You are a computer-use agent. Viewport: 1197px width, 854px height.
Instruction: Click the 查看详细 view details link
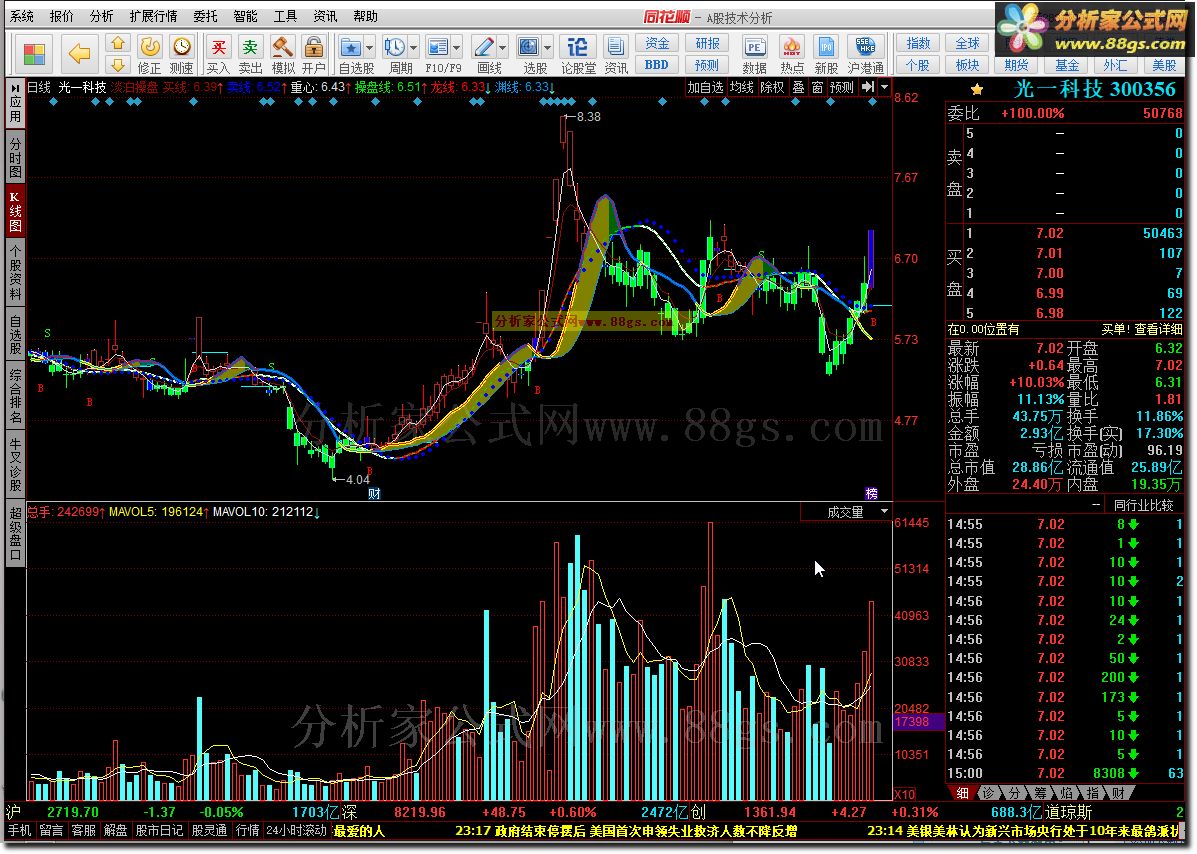[1158, 329]
